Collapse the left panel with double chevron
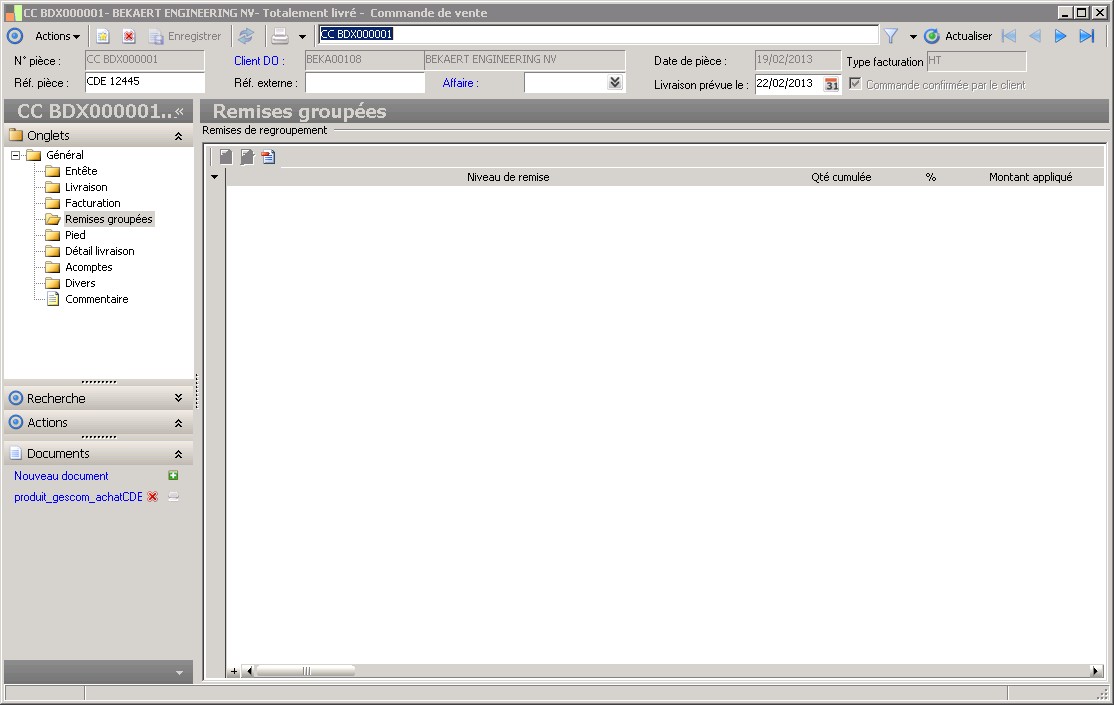Viewport: 1114px width, 705px height. 180,112
